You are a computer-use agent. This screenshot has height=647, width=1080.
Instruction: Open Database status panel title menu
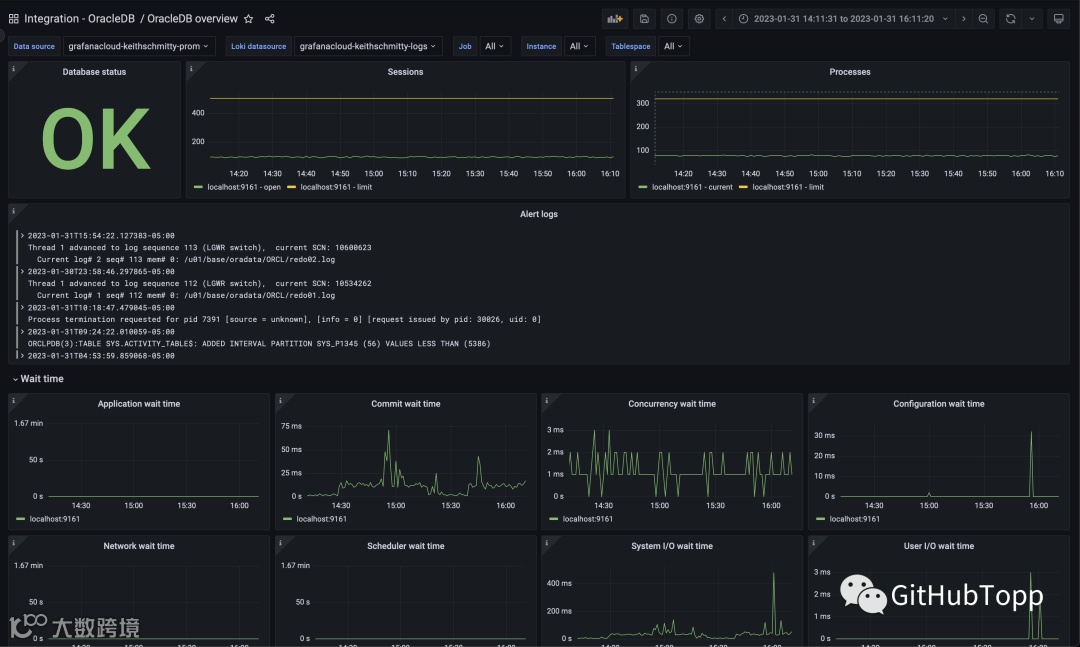(94, 72)
